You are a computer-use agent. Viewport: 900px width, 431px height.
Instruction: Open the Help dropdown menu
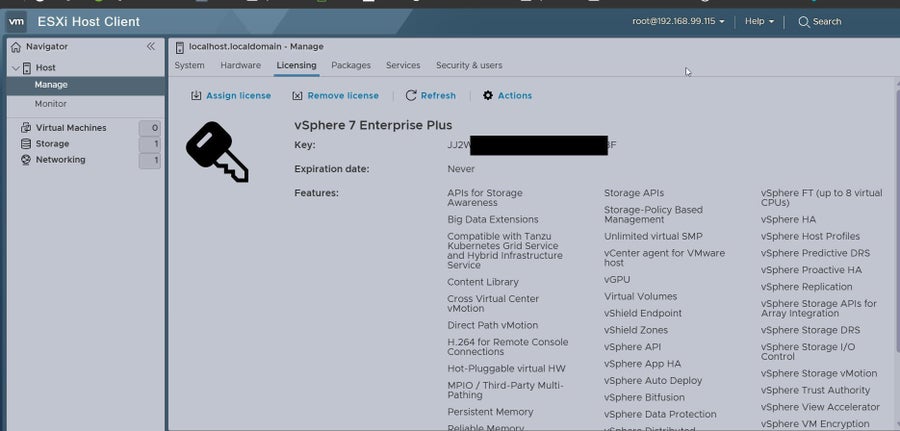[x=759, y=21]
